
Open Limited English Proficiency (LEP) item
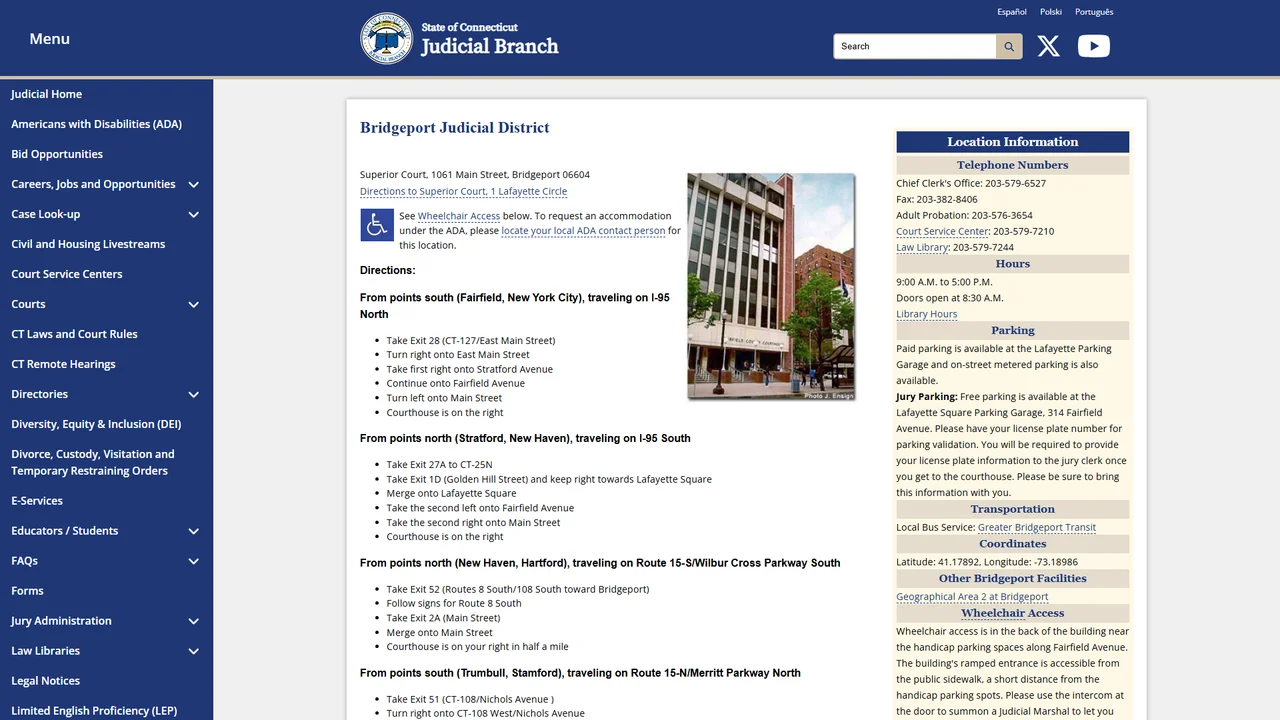pyautogui.click(x=94, y=711)
